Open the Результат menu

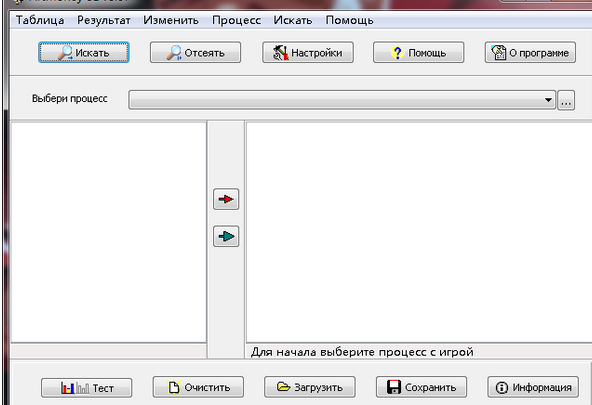coord(104,20)
